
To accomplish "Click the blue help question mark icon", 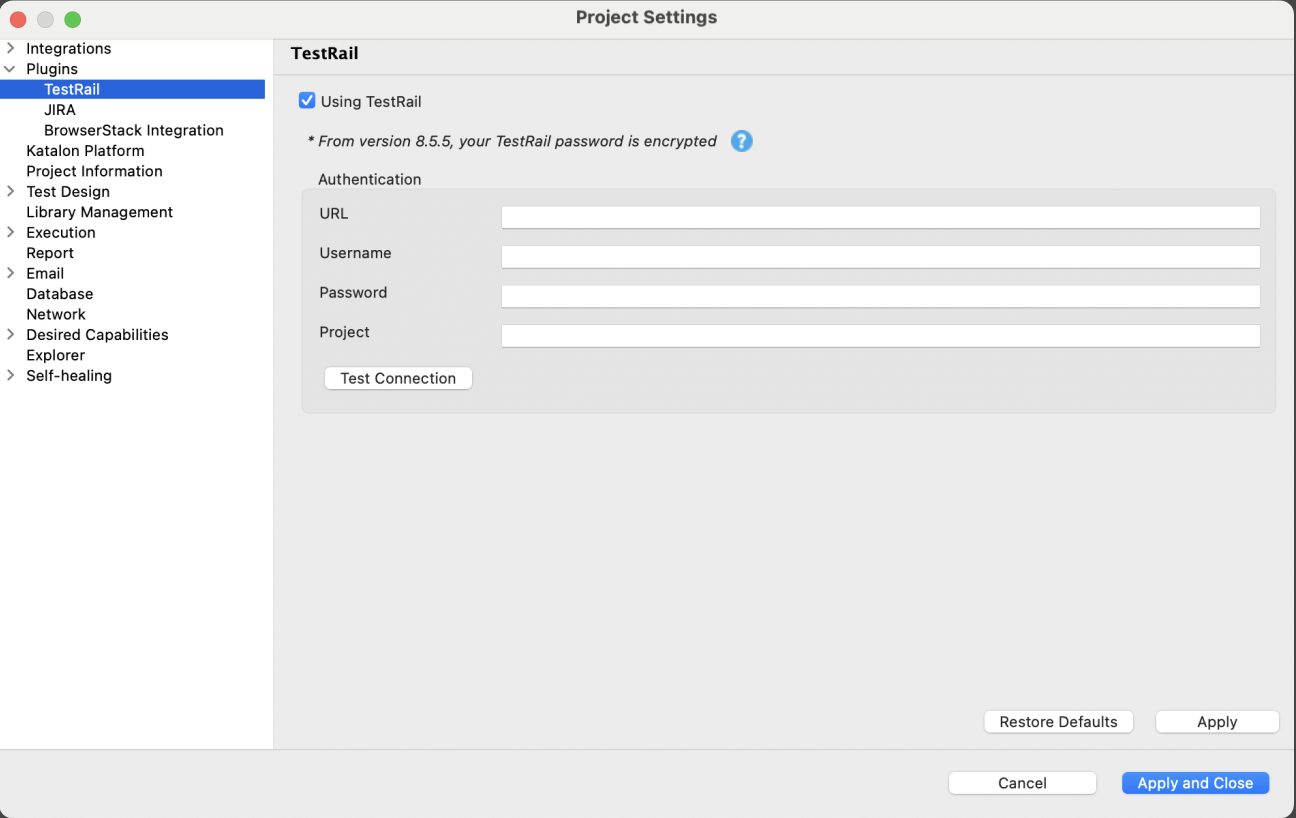I will (x=741, y=141).
